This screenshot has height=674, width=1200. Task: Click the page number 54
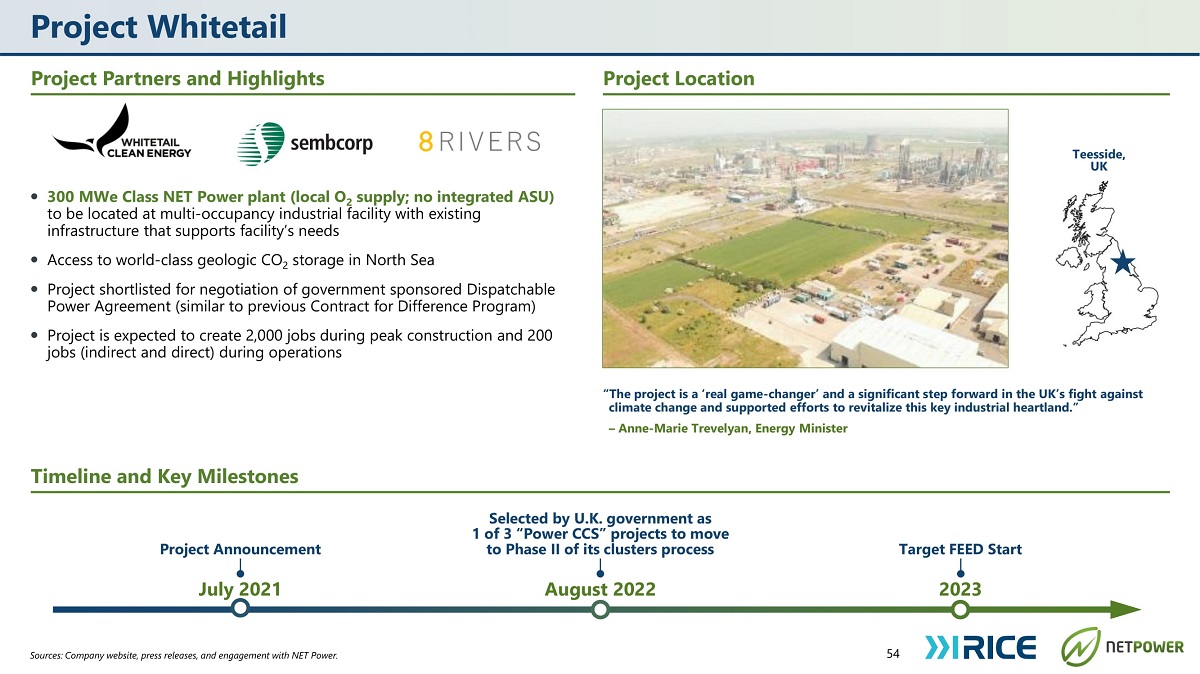[893, 654]
